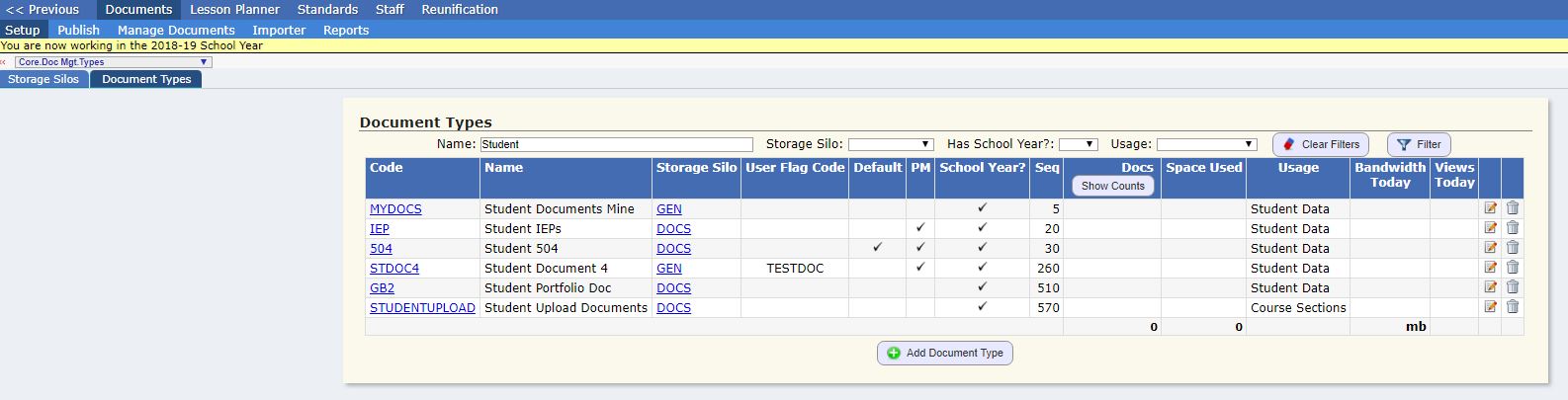Open the Lesson Planner menu
Screen dimensions: 1568x400
click(235, 10)
